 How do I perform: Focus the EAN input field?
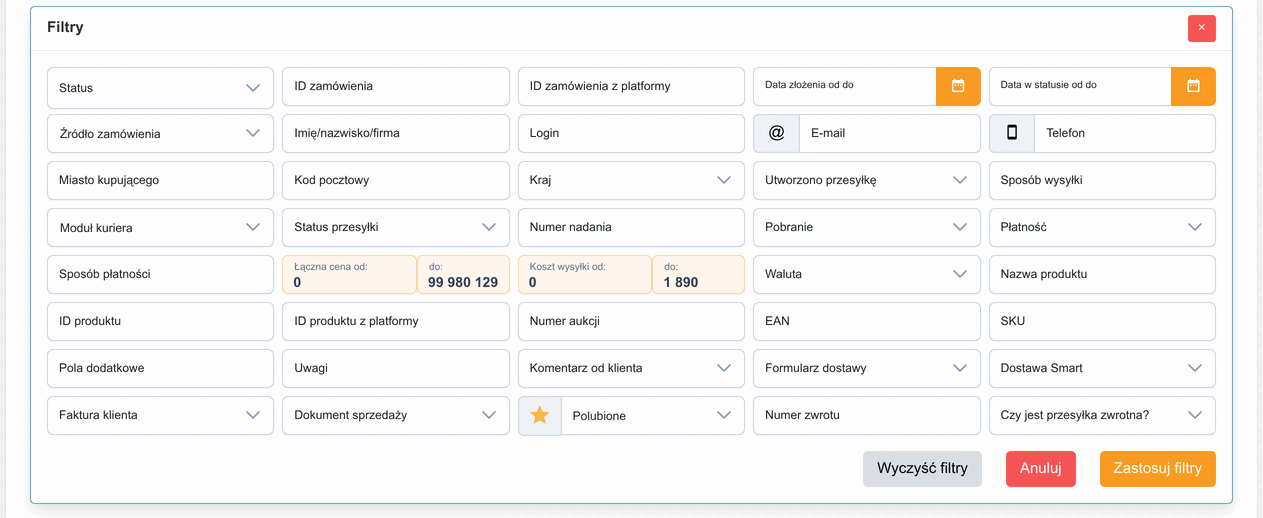click(866, 321)
